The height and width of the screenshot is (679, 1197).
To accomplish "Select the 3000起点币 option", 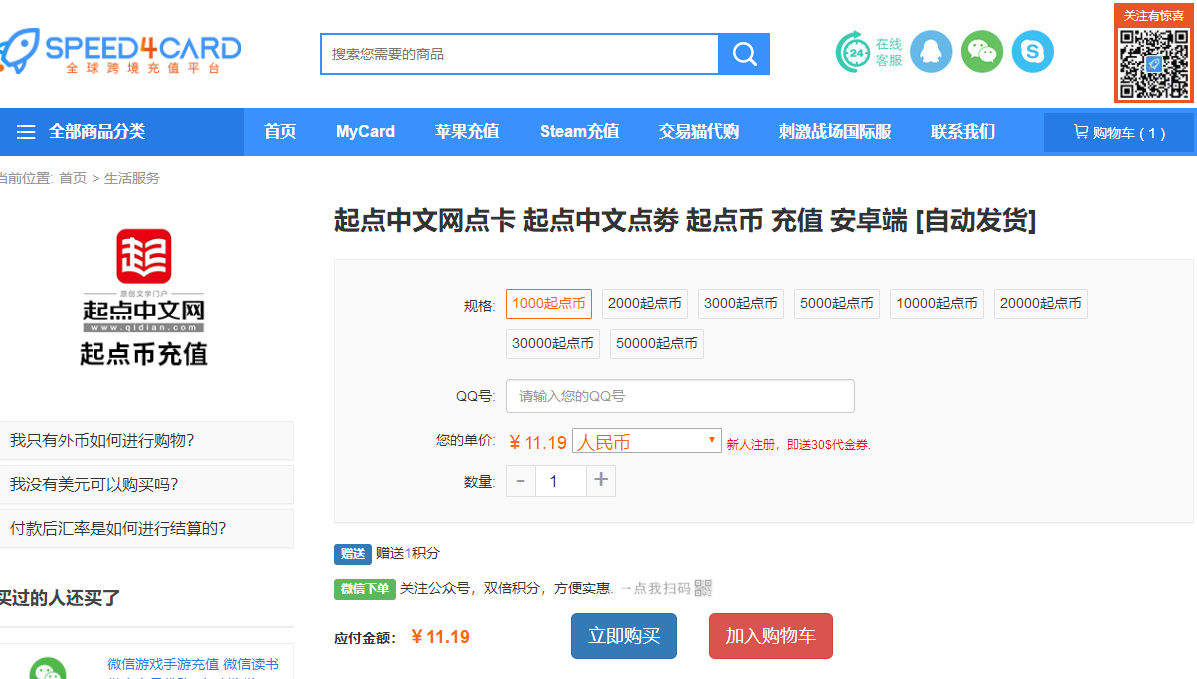I will tap(740, 303).
